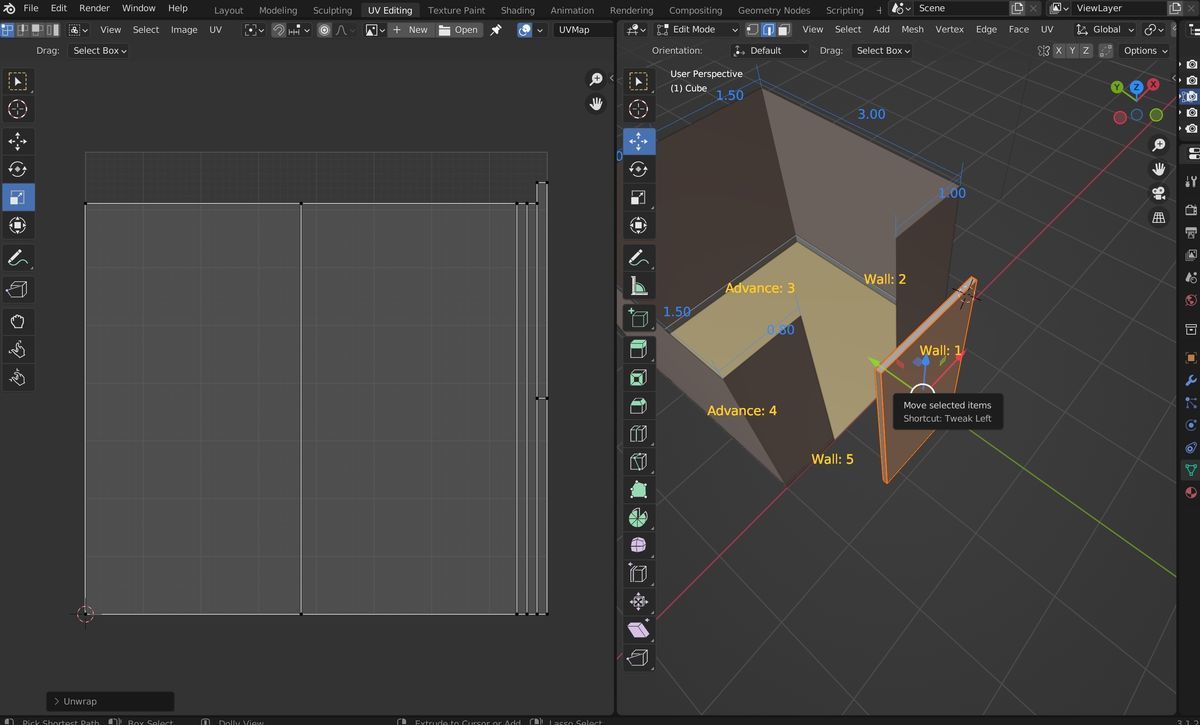1200x725 pixels.
Task: Switch to orthographic grid view icon
Action: (x=1159, y=217)
